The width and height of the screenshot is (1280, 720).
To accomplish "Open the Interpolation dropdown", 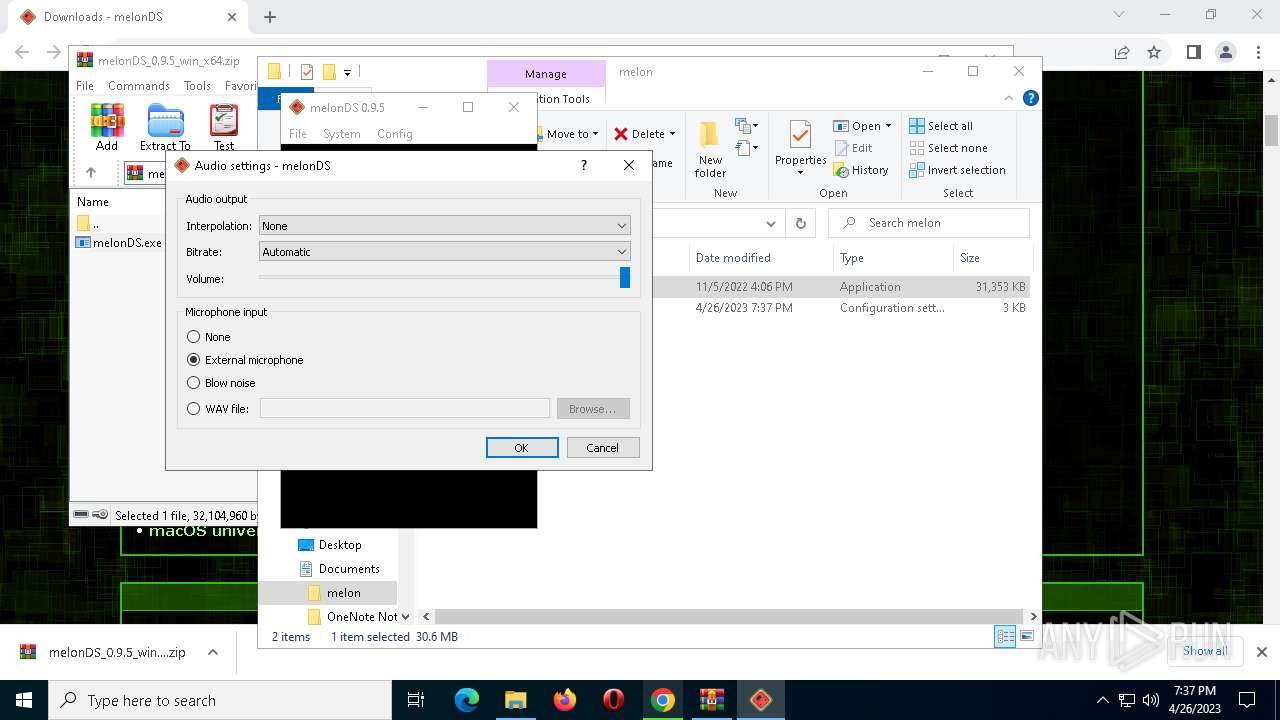I will tap(445, 226).
